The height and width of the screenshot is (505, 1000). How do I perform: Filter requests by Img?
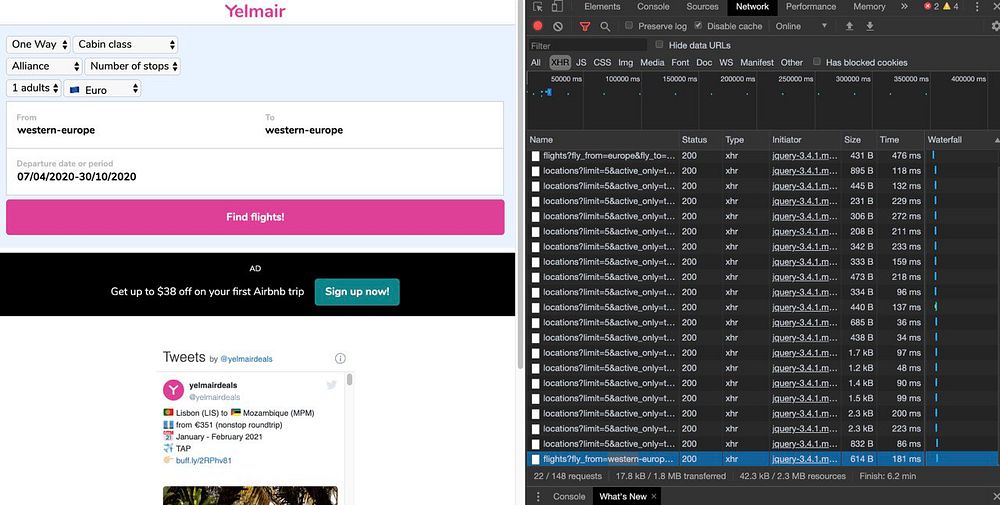point(626,62)
